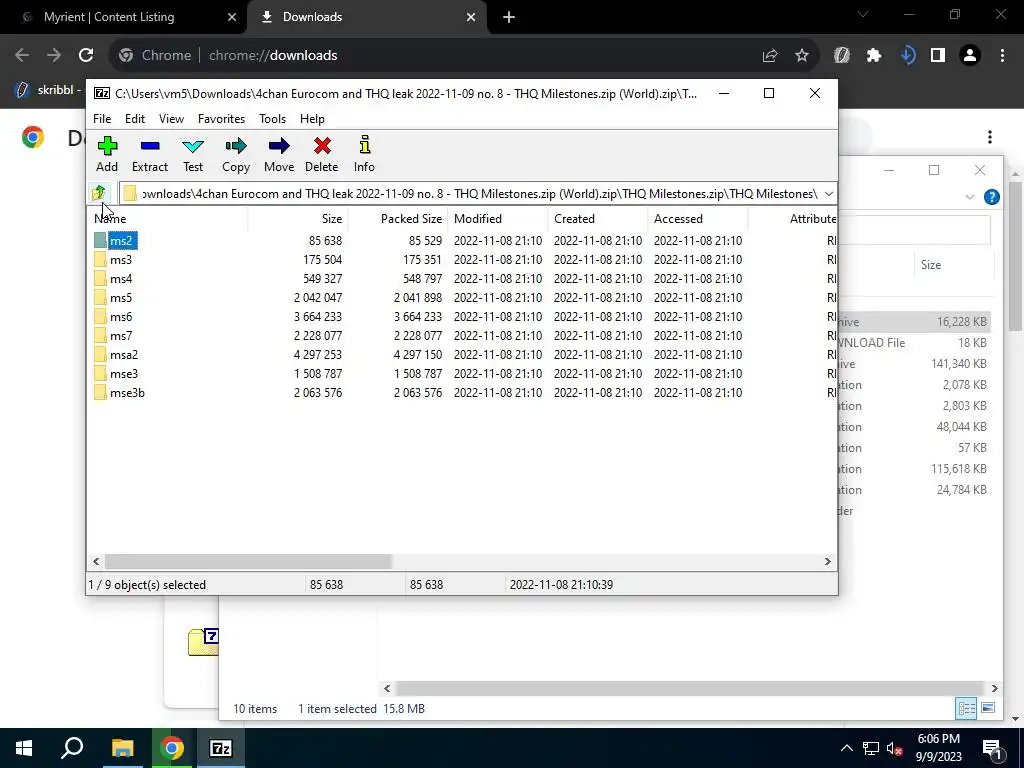Image resolution: width=1024 pixels, height=768 pixels.
Task: Expand the address path dropdown
Action: point(829,194)
